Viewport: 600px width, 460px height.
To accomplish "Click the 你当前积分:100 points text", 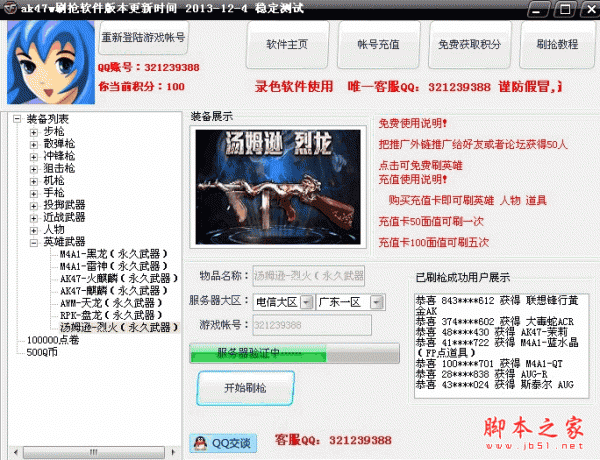I will 142,86.
